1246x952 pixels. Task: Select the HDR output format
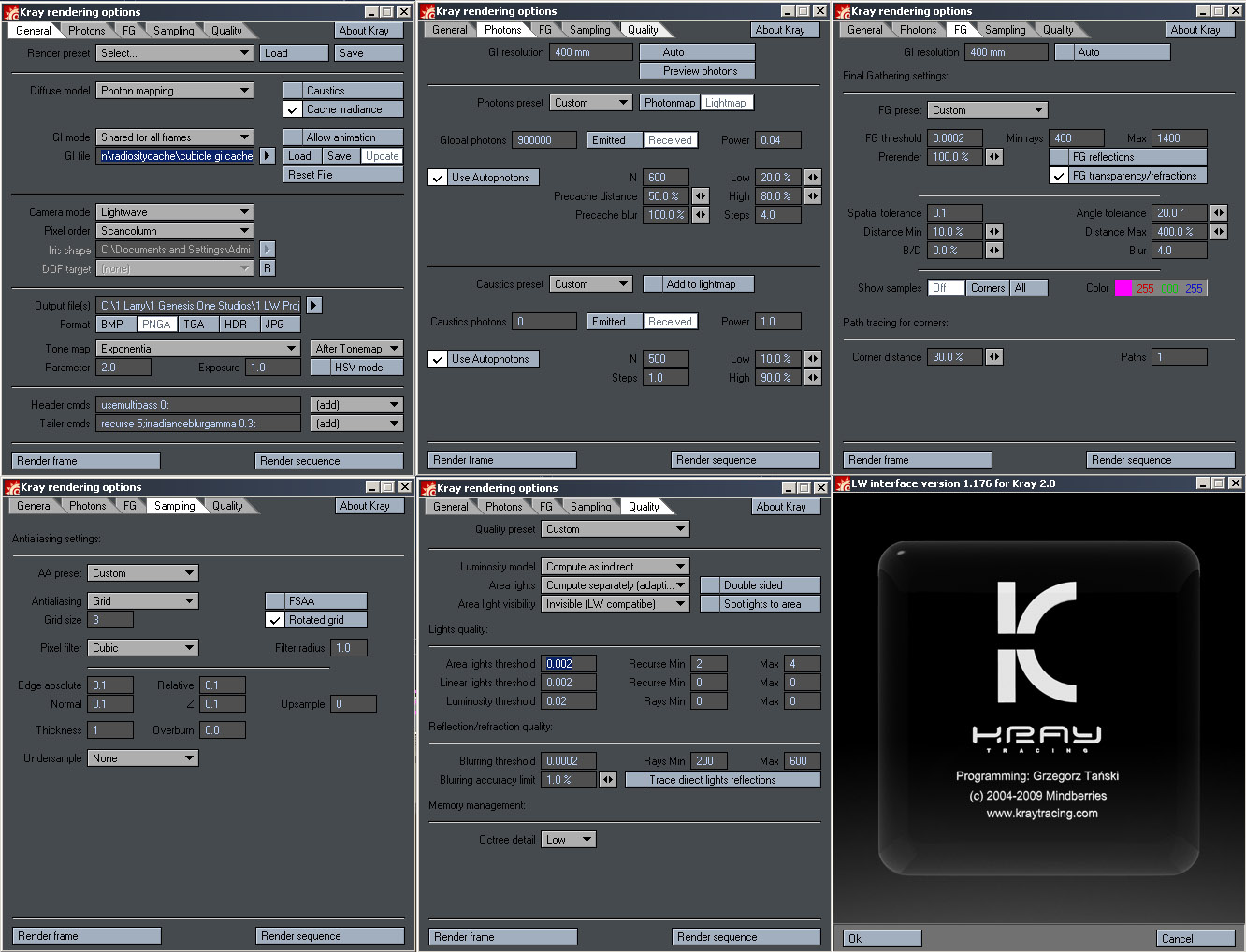pos(236,325)
